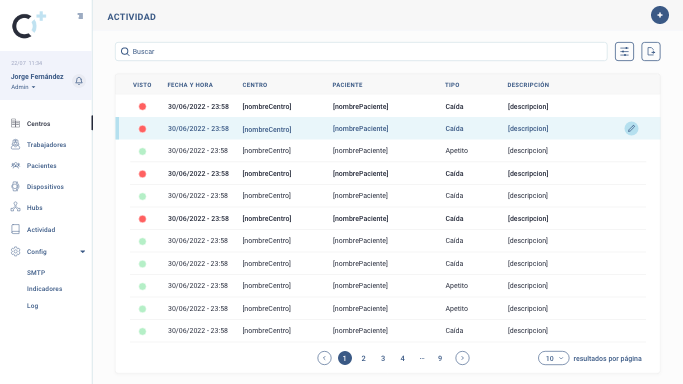
Task: Toggle red status dot in highlighted row
Action: [x=142, y=129]
